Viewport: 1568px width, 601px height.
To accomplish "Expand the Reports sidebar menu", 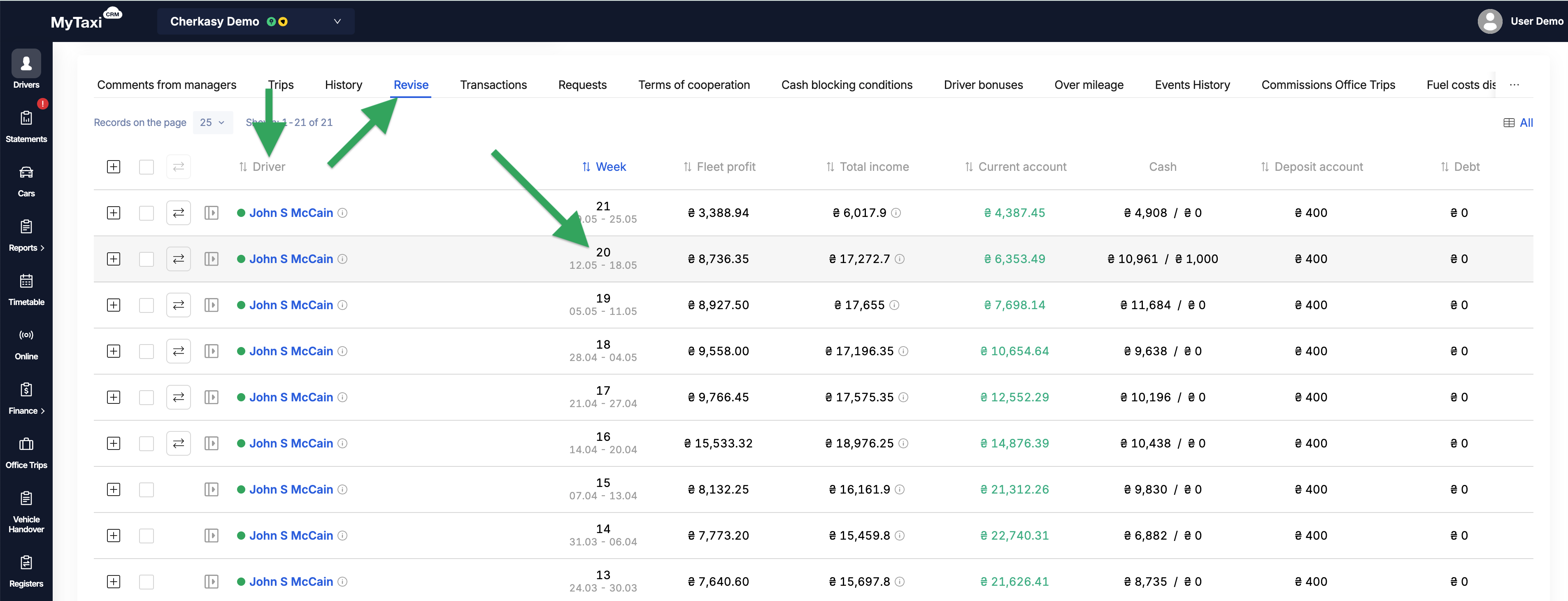I will (26, 235).
